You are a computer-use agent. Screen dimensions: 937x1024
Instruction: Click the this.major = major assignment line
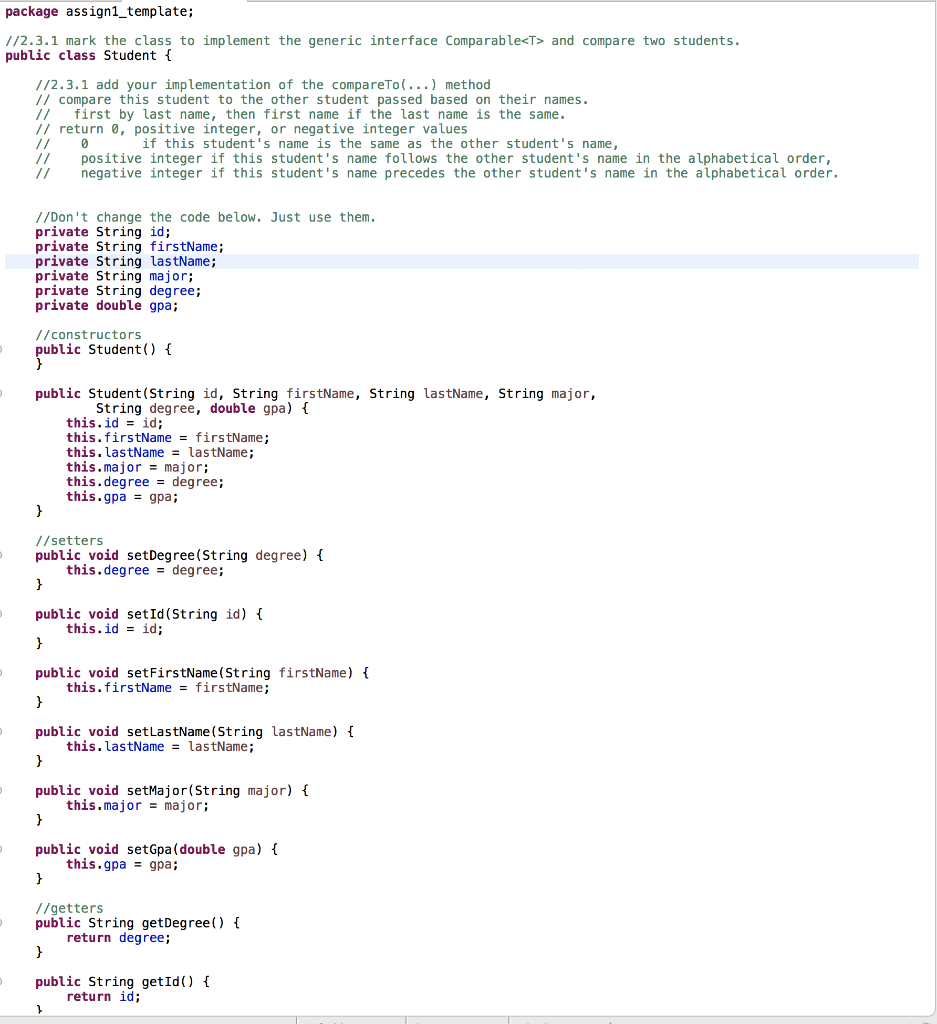click(135, 467)
